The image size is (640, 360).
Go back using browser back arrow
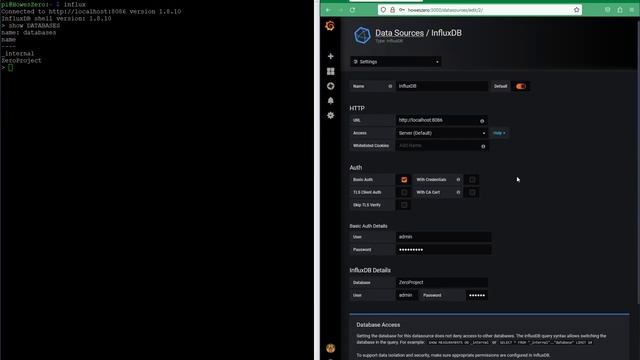pyautogui.click(x=329, y=10)
